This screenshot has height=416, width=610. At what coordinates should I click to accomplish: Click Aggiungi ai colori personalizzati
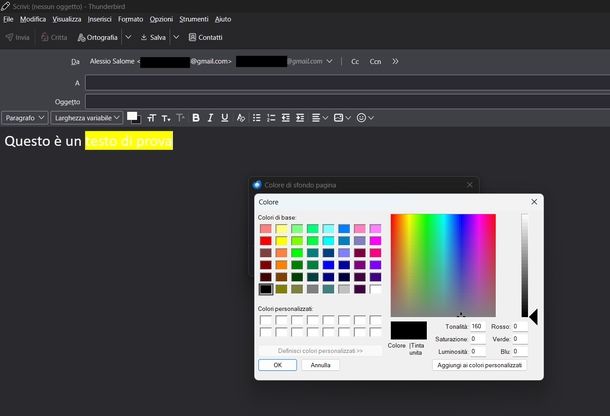click(480, 365)
